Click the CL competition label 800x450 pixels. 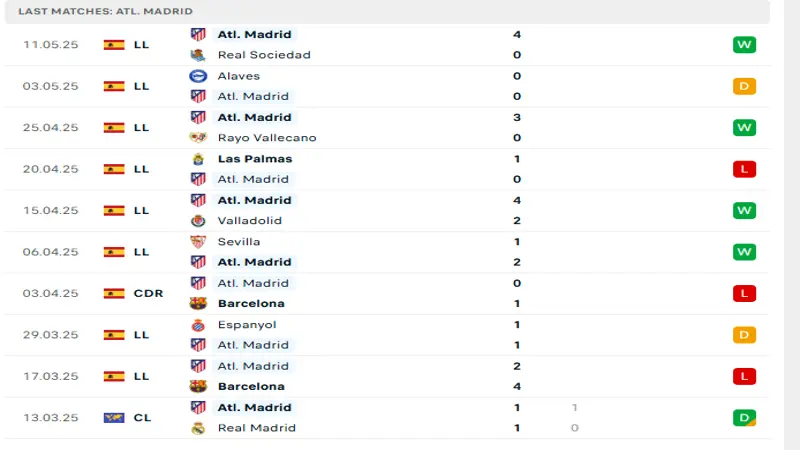coord(142,417)
